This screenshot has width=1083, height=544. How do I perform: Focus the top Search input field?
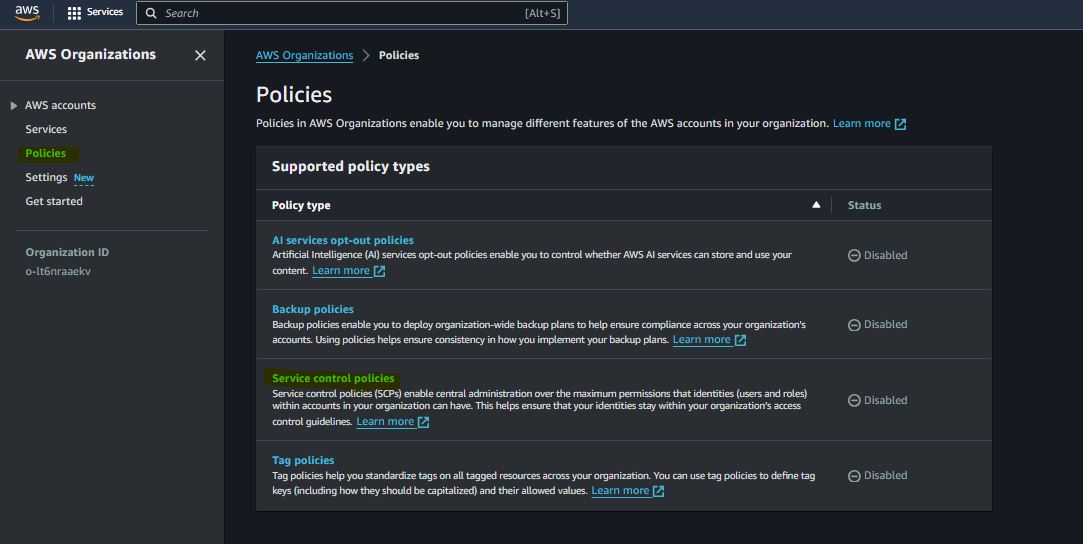point(340,13)
